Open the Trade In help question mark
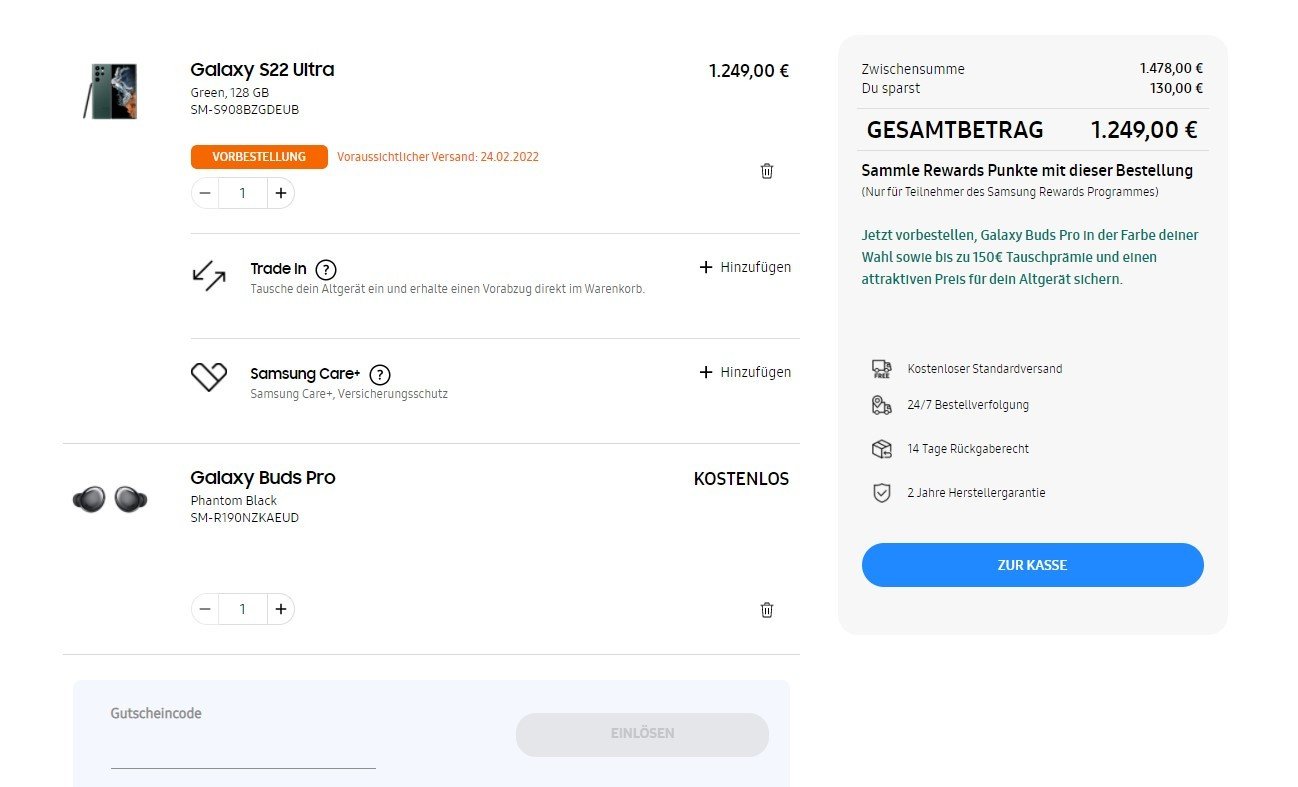Viewport: 1298px width, 787px height. (326, 270)
